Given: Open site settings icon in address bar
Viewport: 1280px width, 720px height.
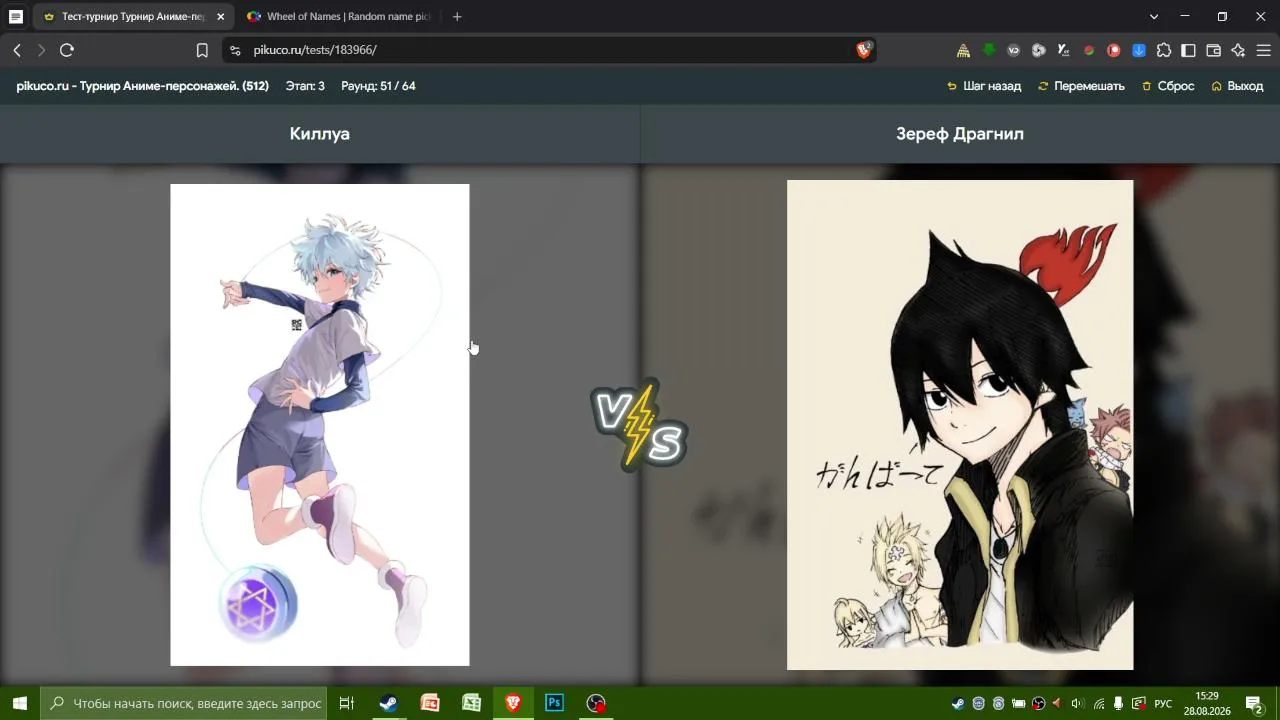Looking at the screenshot, I should point(235,50).
